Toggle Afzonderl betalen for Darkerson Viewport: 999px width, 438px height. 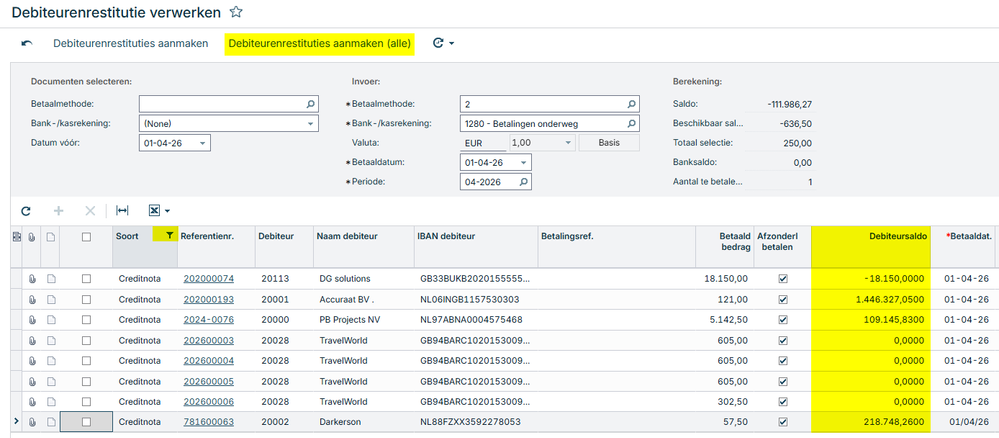pos(783,421)
